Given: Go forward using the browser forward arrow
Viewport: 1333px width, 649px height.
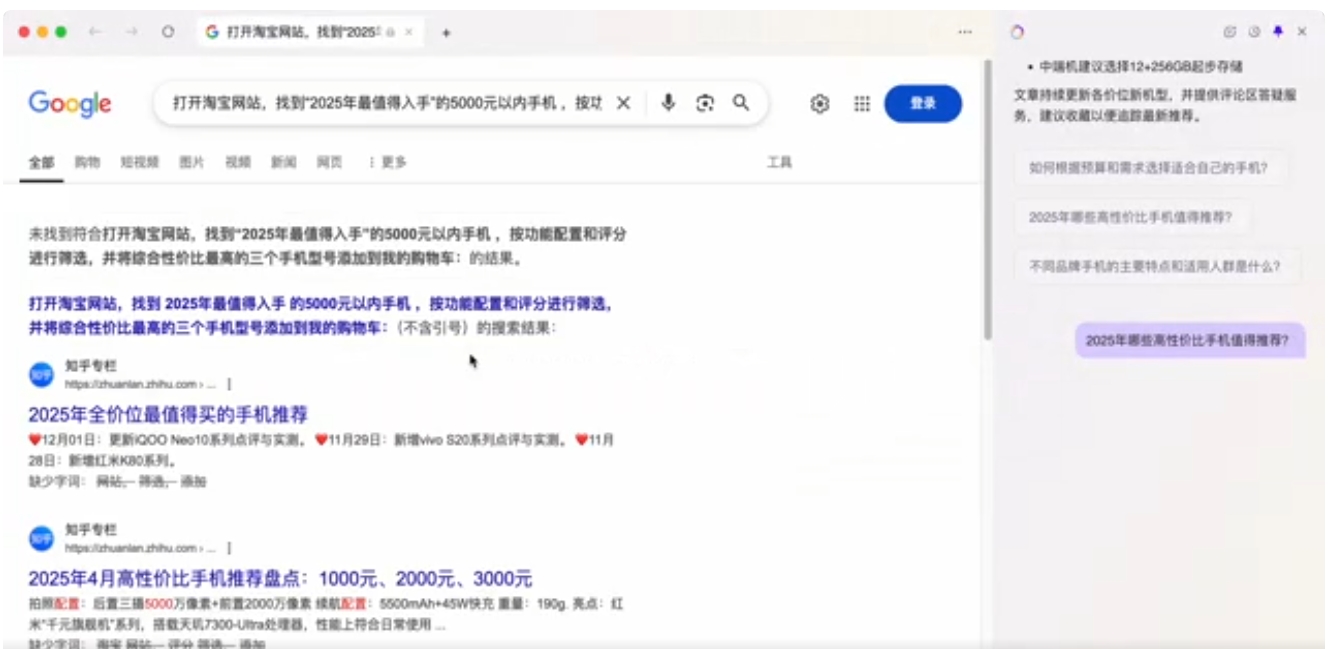Looking at the screenshot, I should click(x=131, y=32).
